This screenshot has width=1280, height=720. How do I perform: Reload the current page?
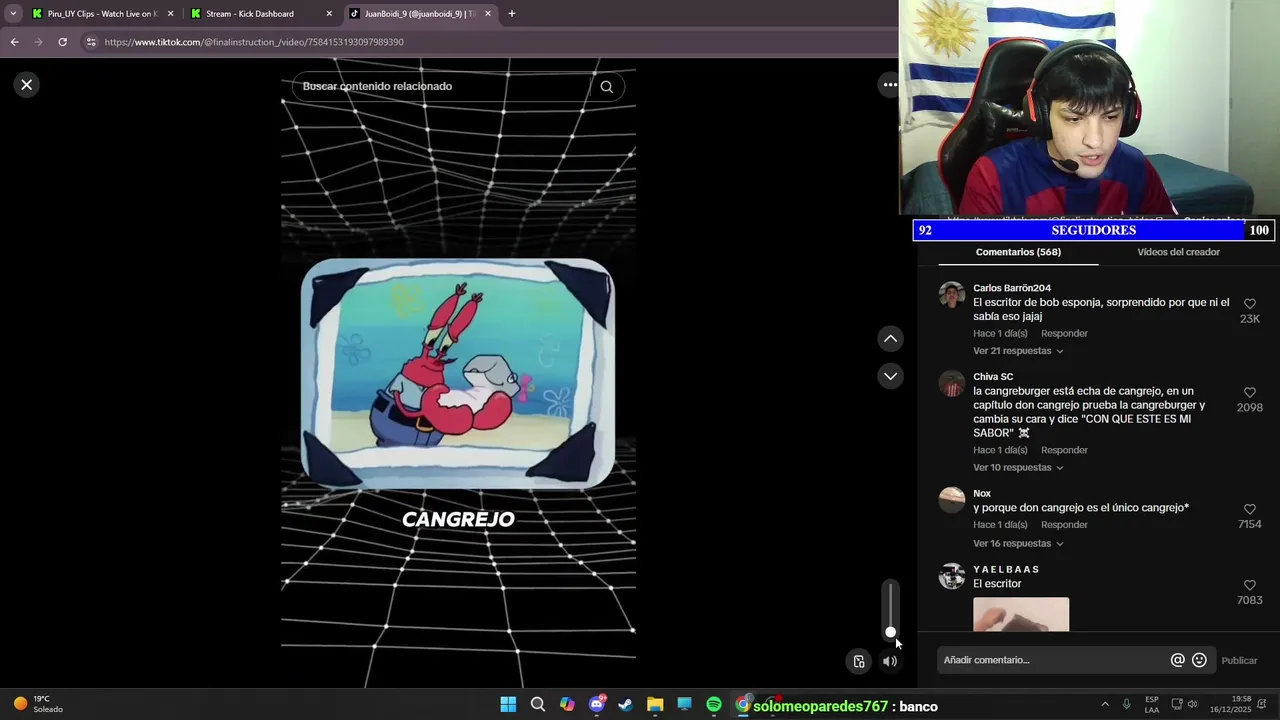point(62,42)
